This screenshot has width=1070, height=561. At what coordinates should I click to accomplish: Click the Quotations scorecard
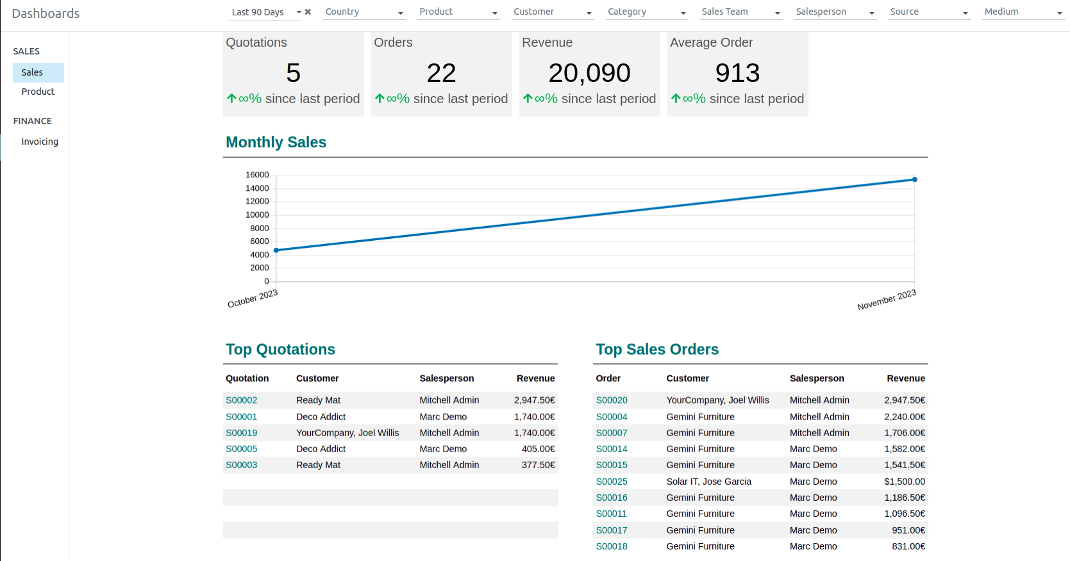(293, 73)
